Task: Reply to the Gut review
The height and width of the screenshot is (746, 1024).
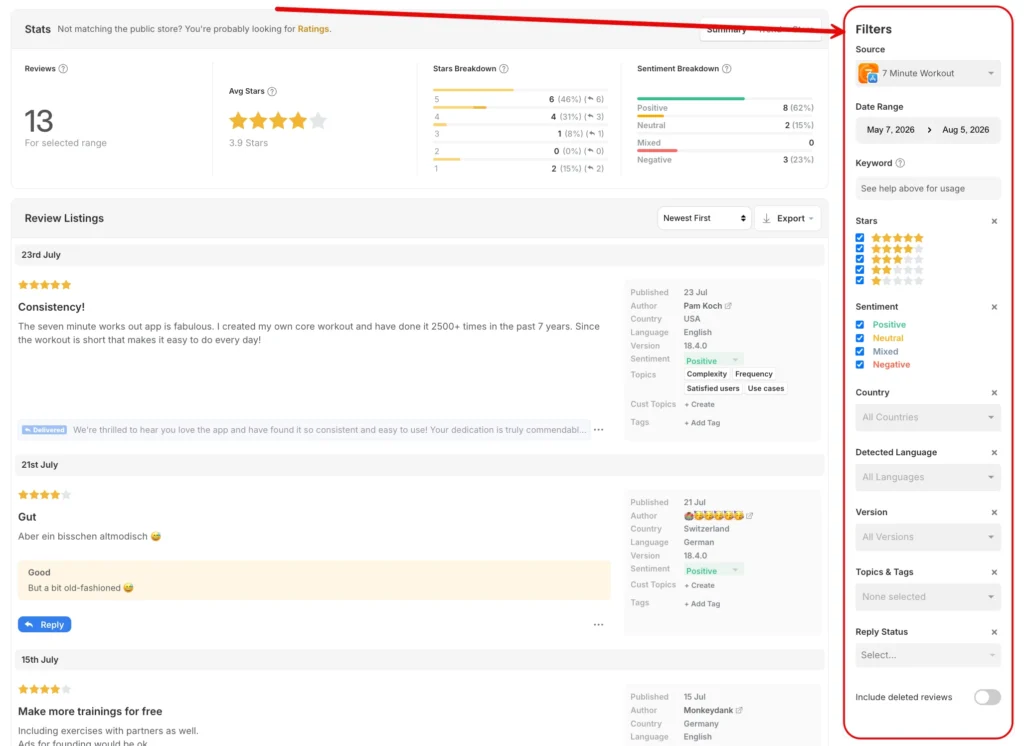Action: (x=44, y=625)
